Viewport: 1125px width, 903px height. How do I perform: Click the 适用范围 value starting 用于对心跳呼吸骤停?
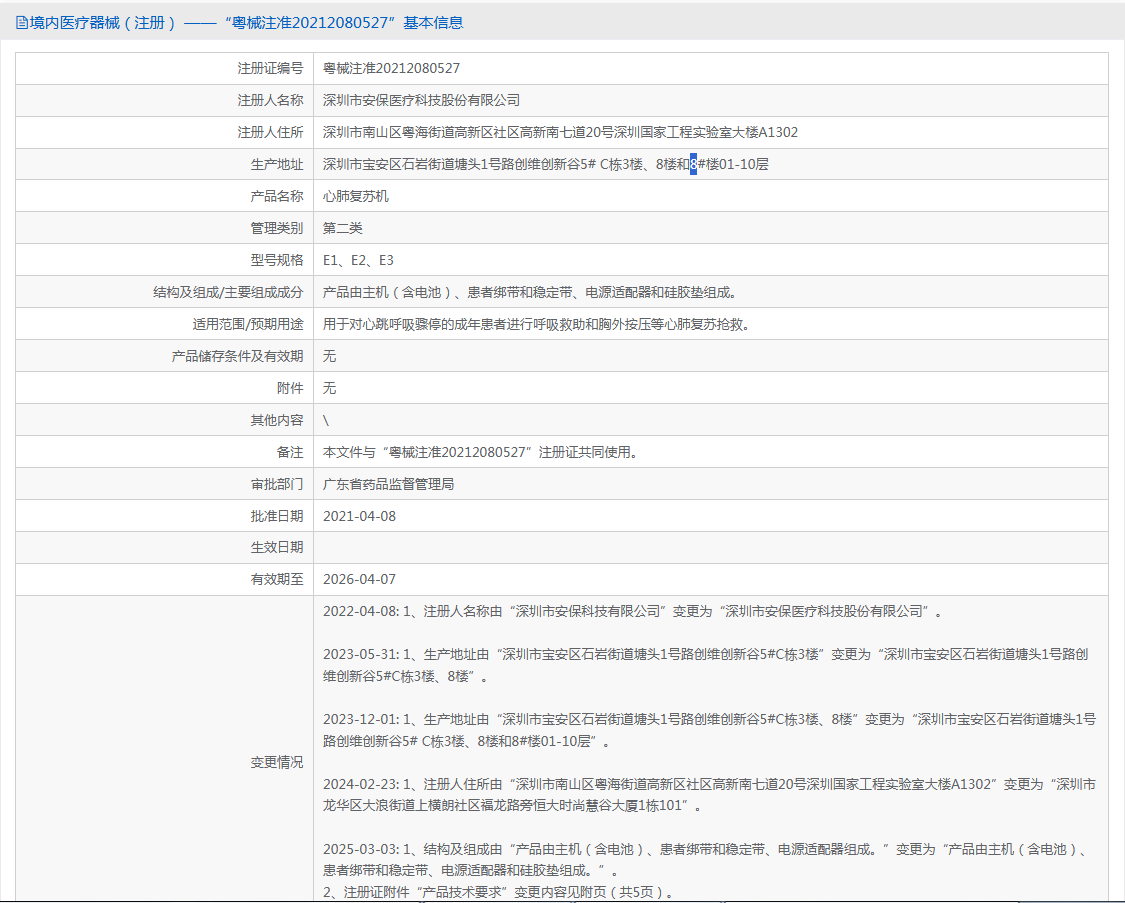pos(539,324)
